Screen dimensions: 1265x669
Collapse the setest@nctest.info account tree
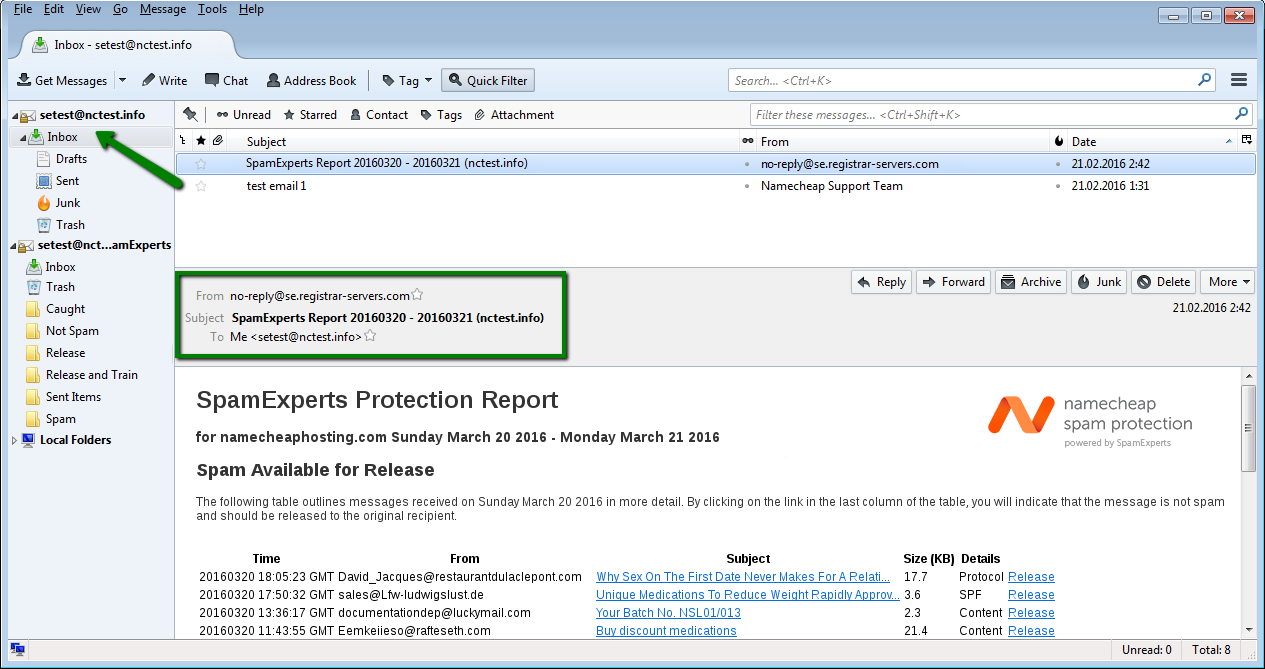(14, 116)
